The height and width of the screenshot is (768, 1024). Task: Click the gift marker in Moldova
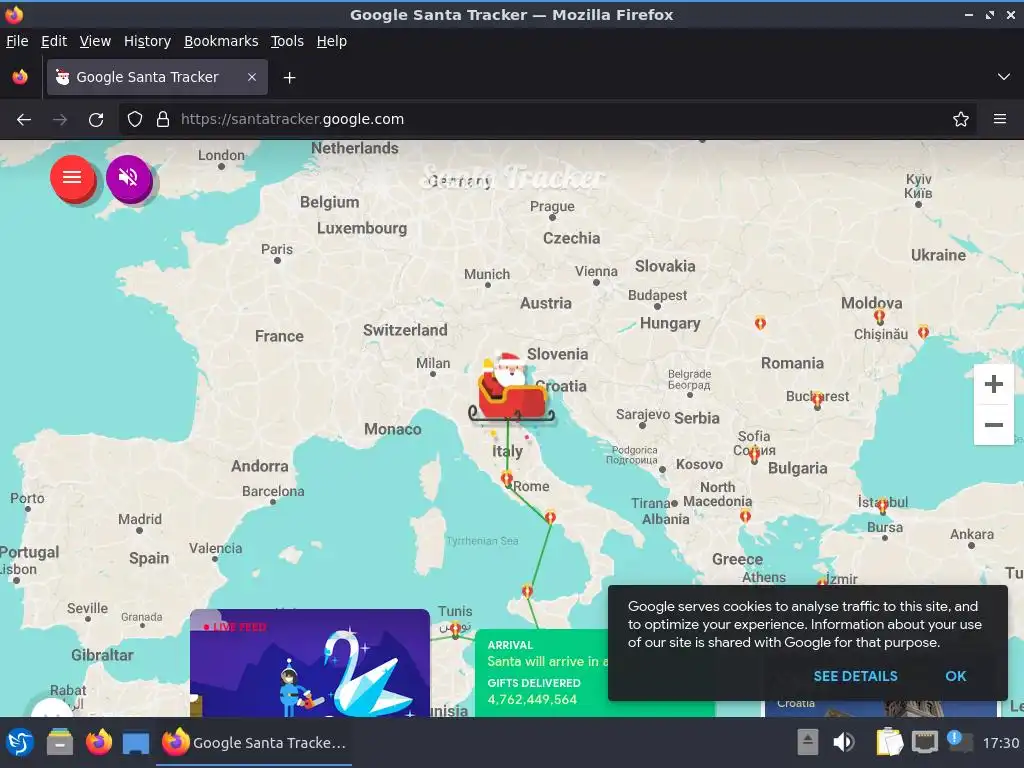pos(880,317)
